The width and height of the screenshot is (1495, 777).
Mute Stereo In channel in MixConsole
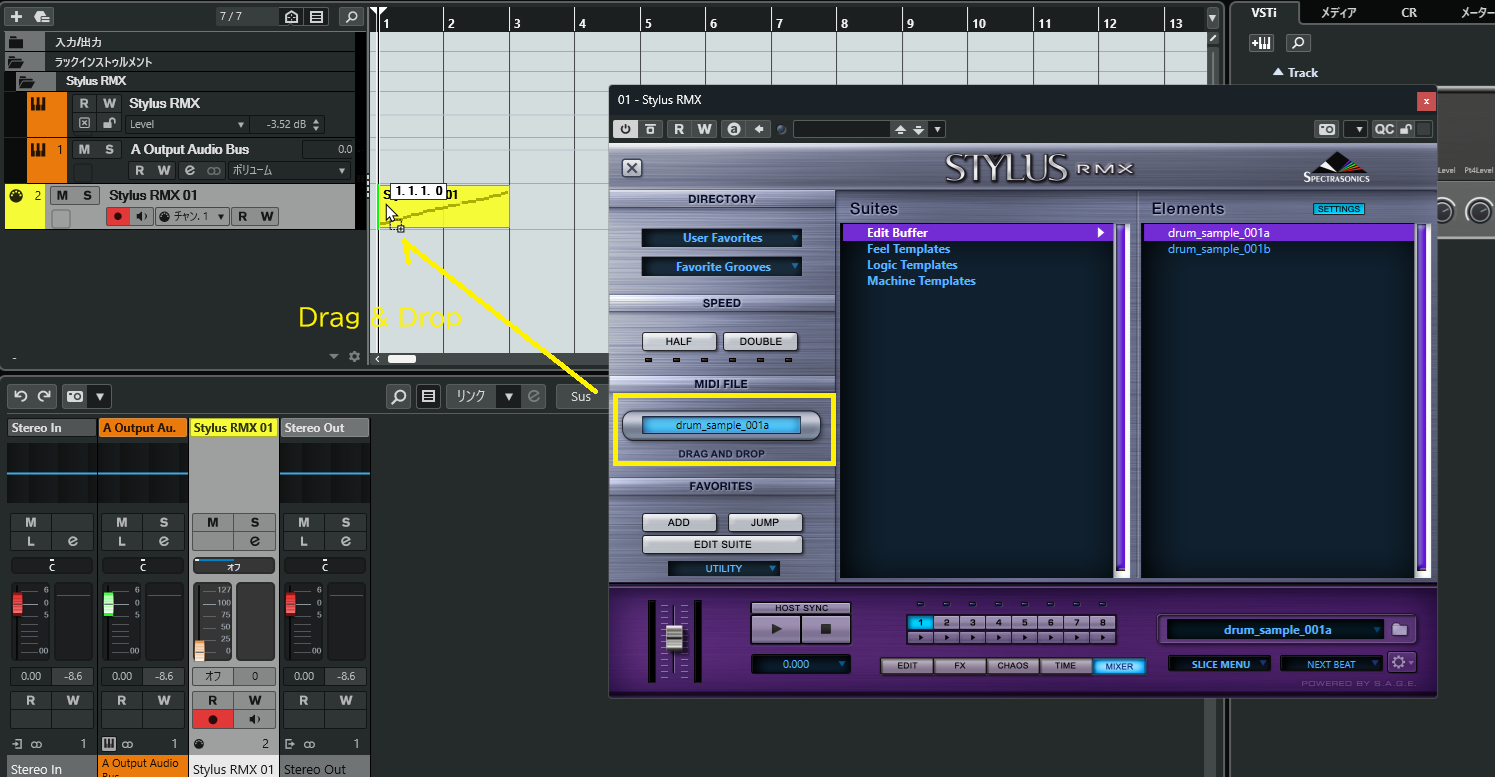(x=31, y=522)
